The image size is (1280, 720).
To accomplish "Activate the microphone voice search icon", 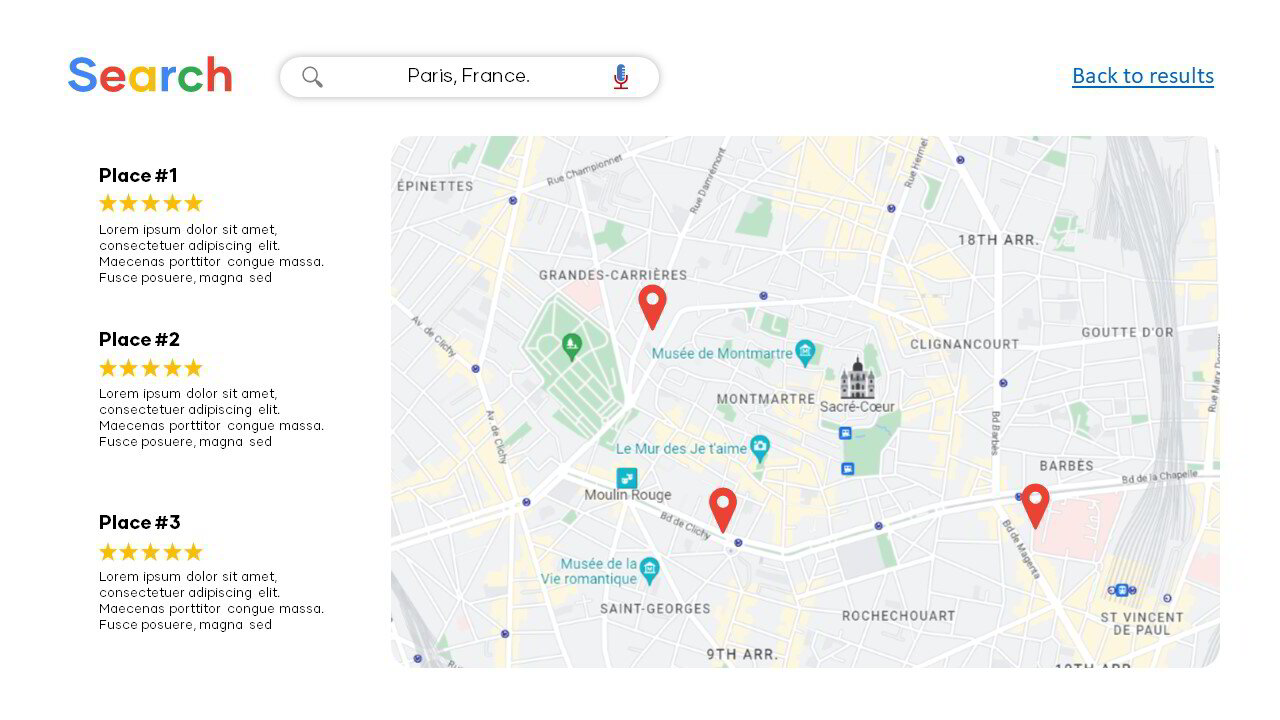I will click(621, 77).
